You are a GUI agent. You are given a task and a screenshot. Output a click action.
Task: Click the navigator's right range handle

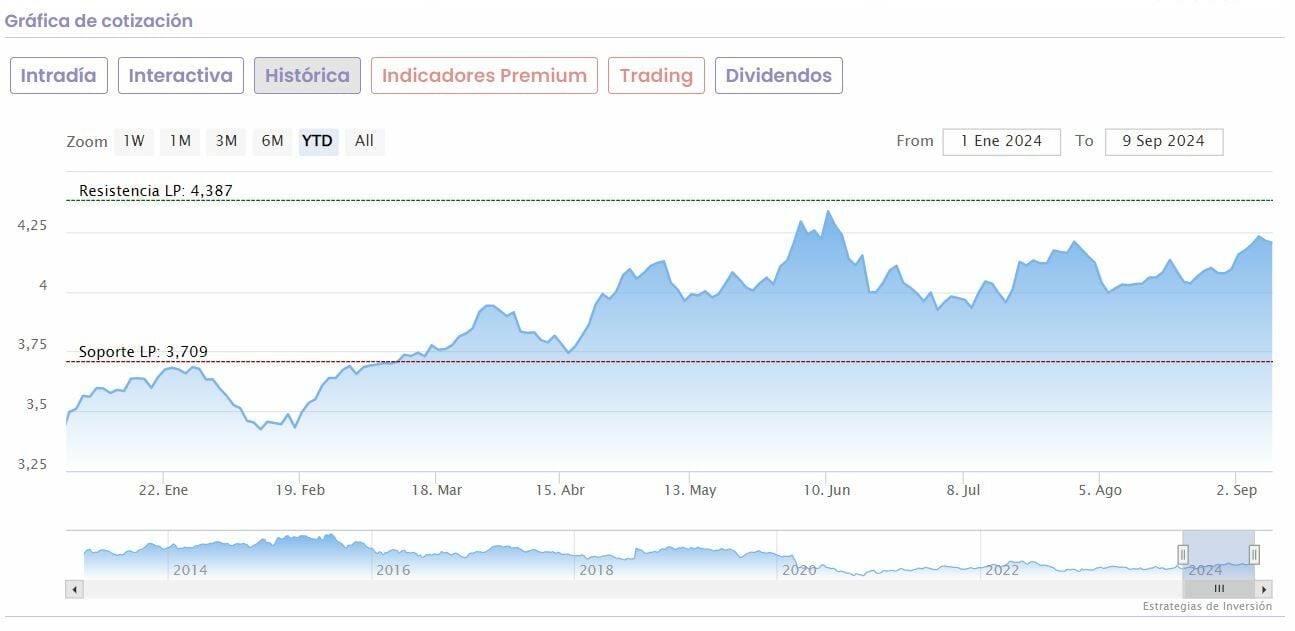pyautogui.click(x=1254, y=554)
